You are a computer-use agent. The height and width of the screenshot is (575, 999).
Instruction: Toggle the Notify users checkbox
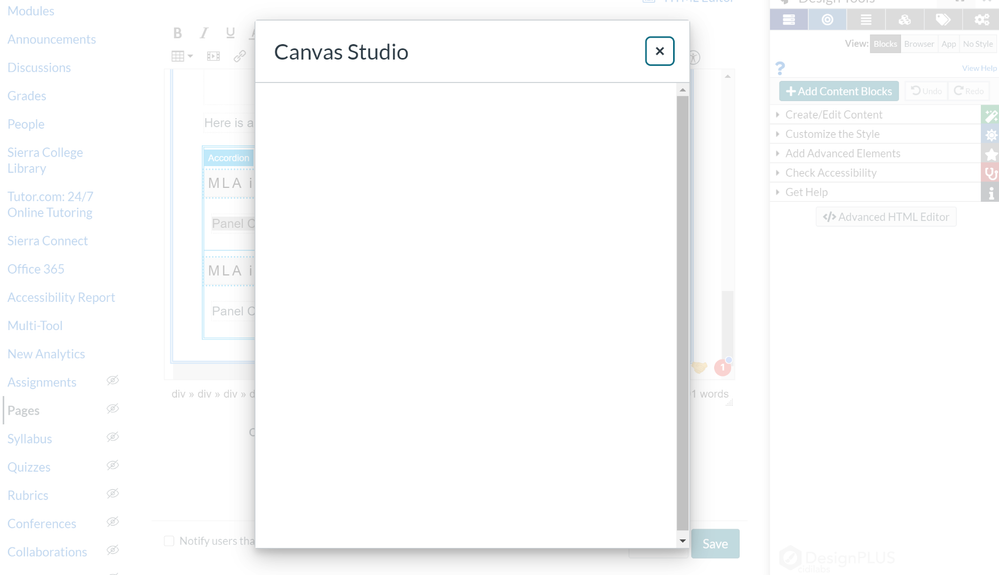169,541
